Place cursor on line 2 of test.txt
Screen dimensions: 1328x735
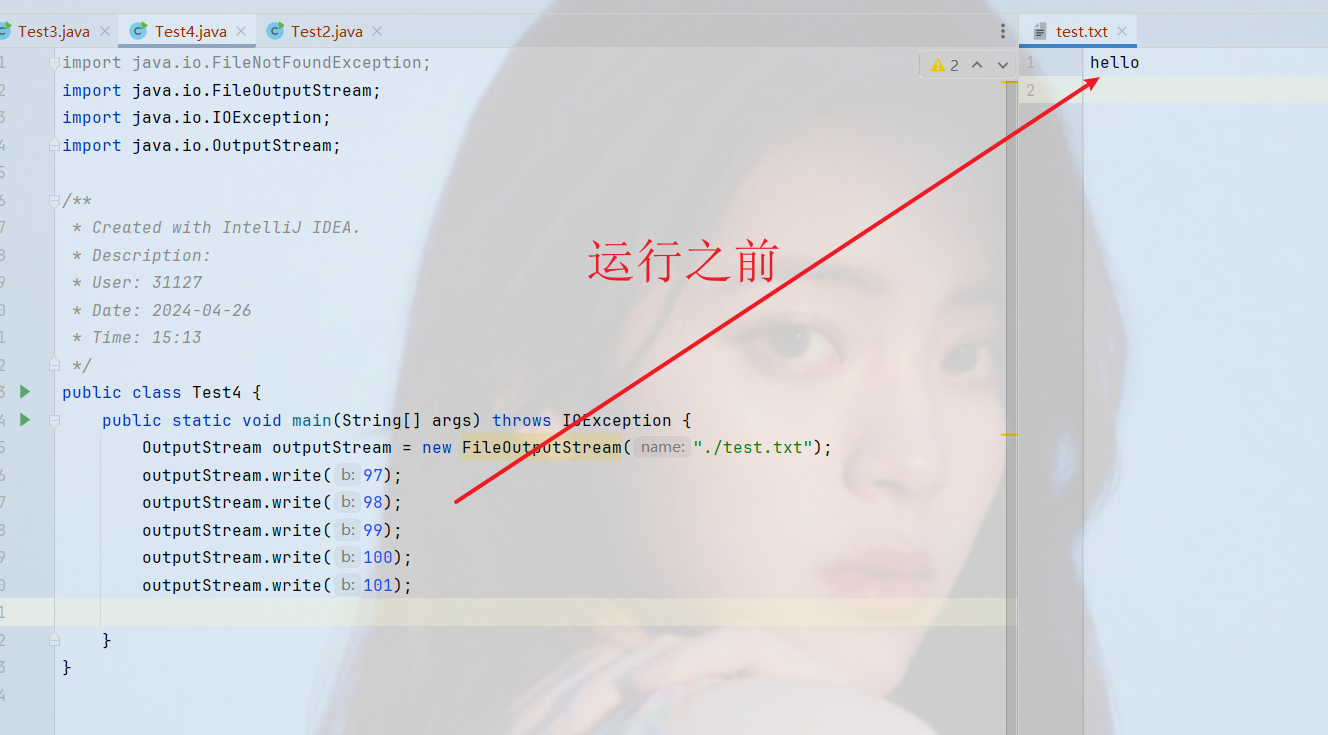click(1205, 90)
